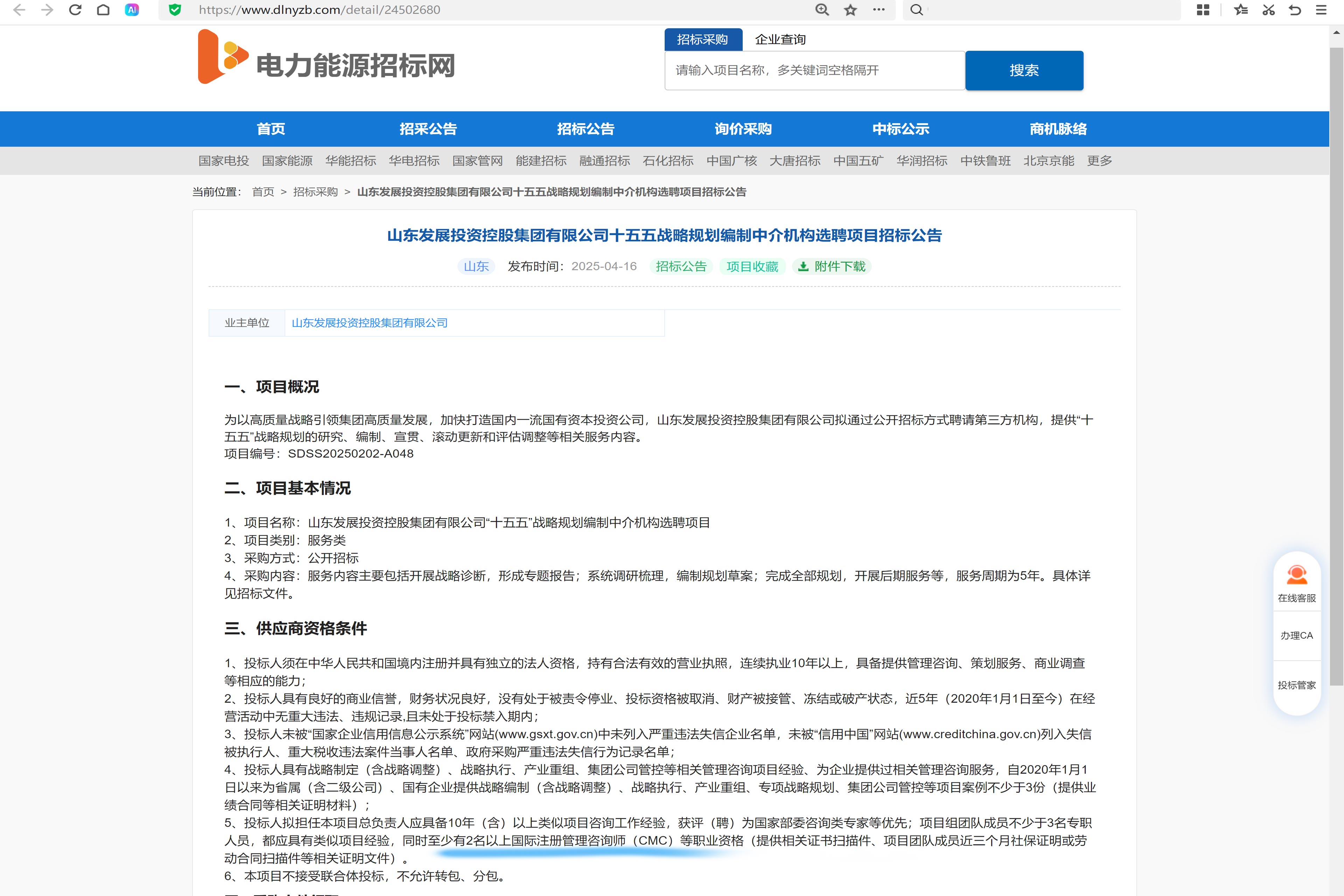Click the scissors screenshot icon
The image size is (1344, 896).
(x=1268, y=10)
